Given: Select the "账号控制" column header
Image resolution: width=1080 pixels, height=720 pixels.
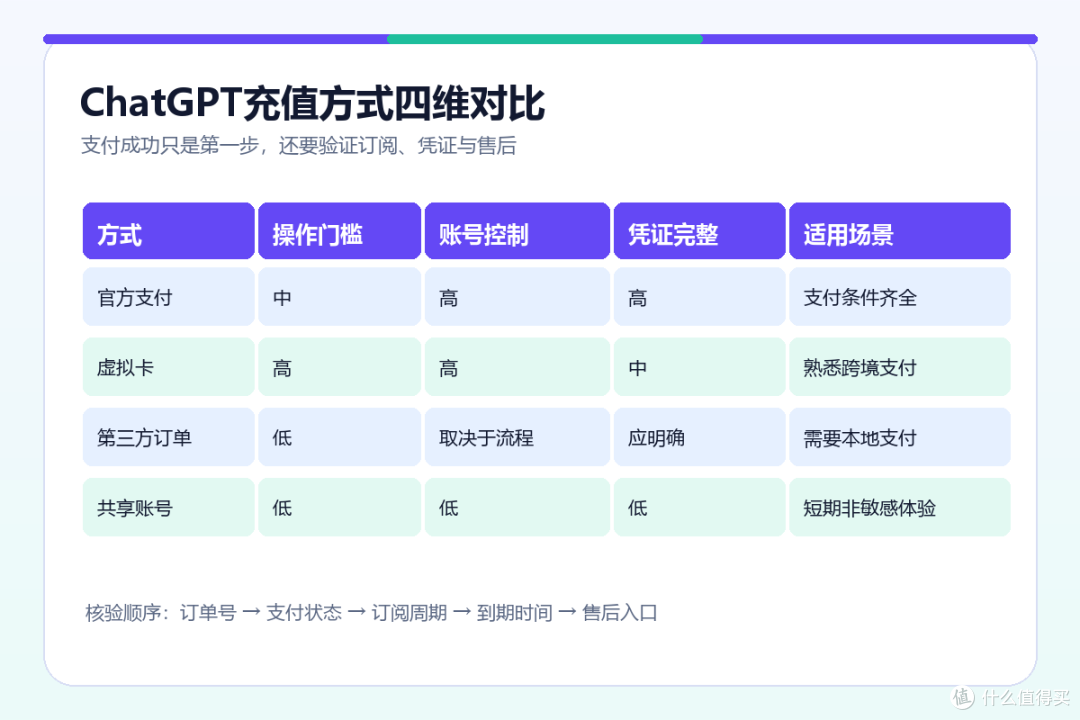Looking at the screenshot, I should (517, 231).
